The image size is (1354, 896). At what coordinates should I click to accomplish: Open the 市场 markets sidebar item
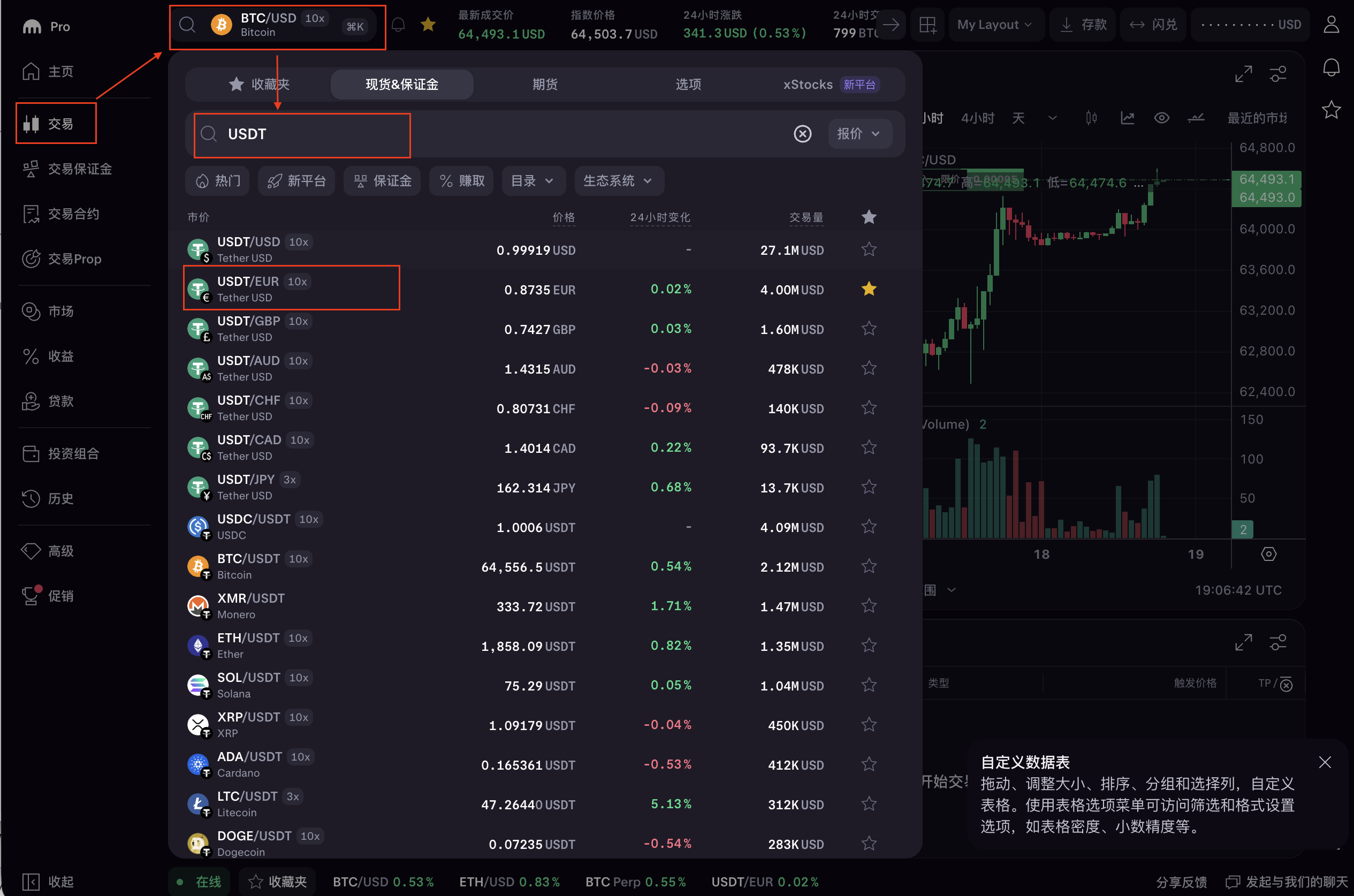48,312
